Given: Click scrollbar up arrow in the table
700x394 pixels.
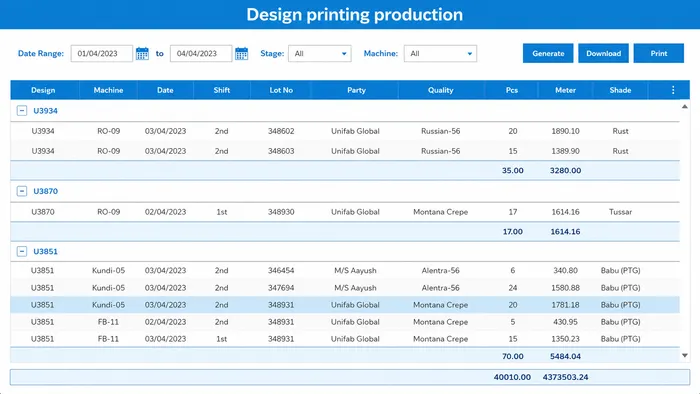Looking at the screenshot, I should pos(684,107).
